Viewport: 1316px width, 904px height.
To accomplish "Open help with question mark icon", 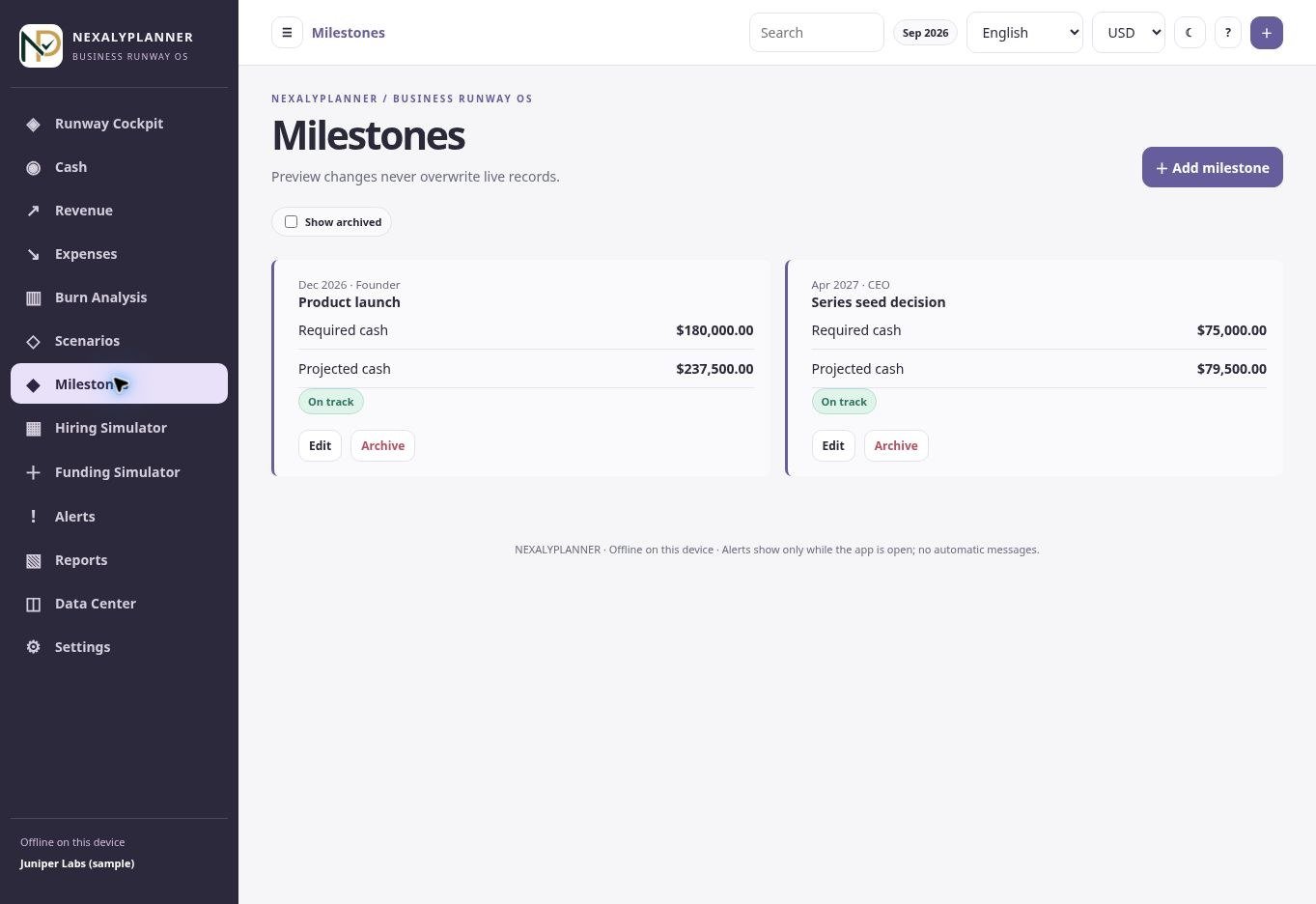I will pyautogui.click(x=1228, y=33).
